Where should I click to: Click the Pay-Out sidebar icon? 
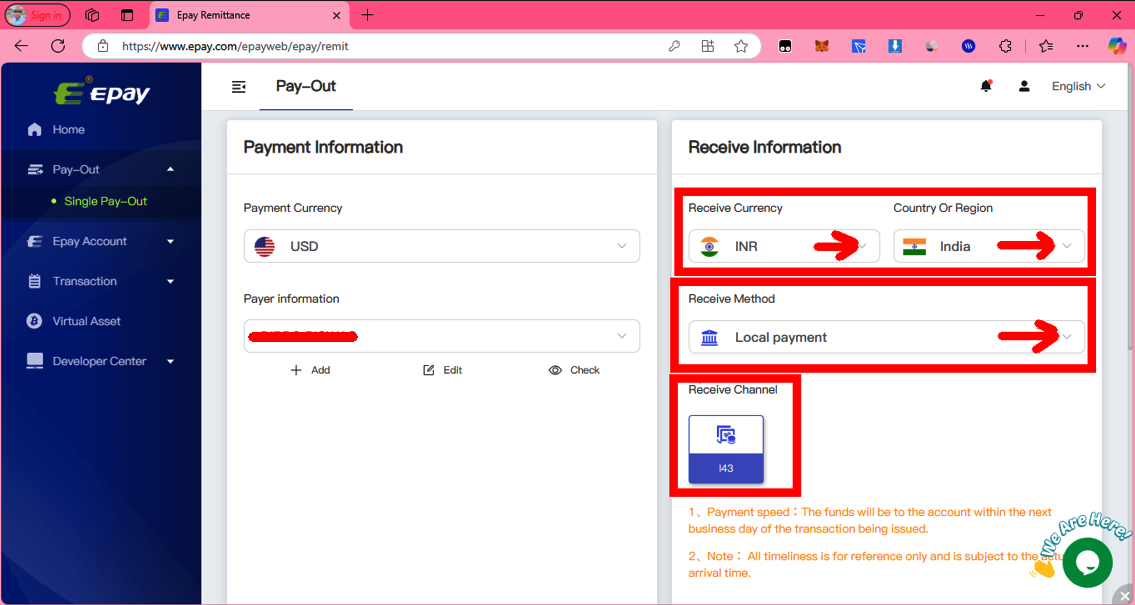point(34,169)
